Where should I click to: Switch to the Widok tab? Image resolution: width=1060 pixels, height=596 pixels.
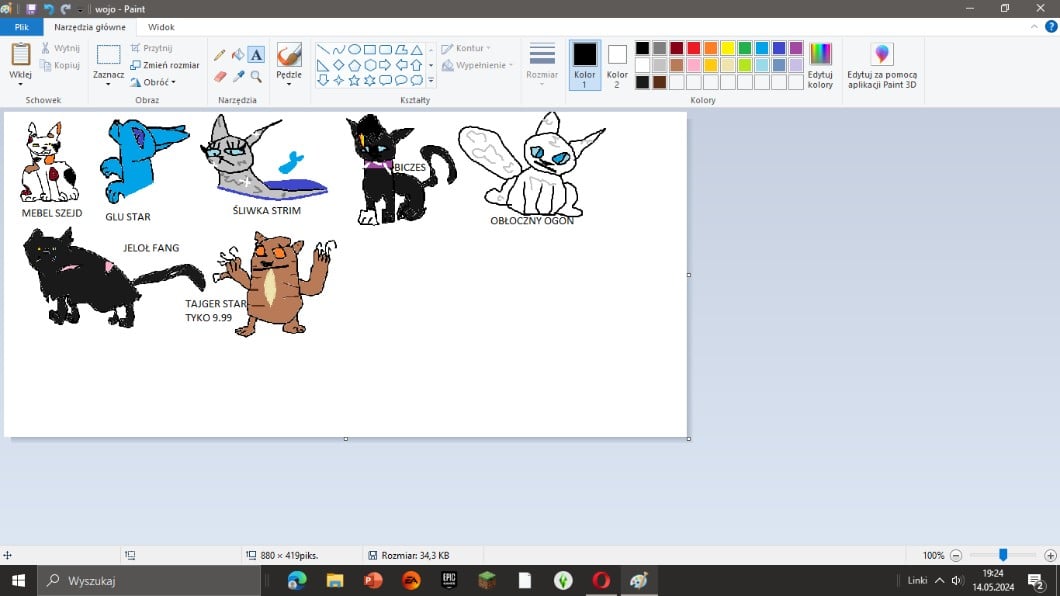[160, 28]
